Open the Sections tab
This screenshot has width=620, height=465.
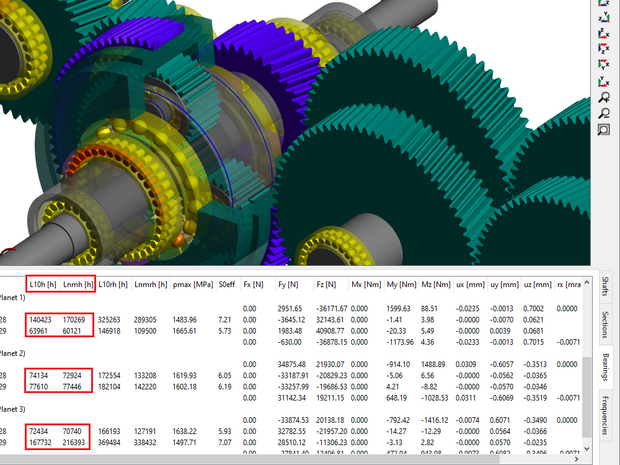tap(606, 326)
